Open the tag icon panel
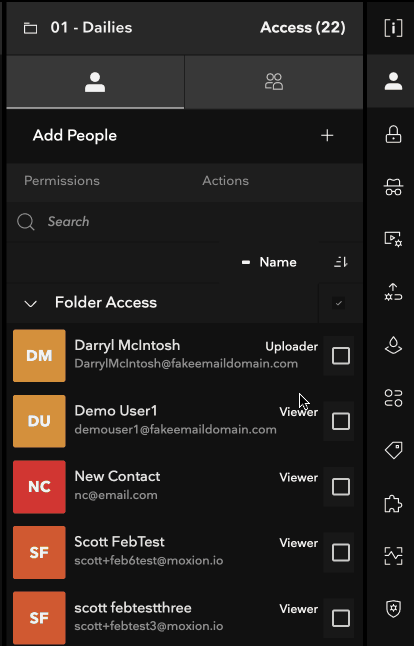 pos(393,450)
